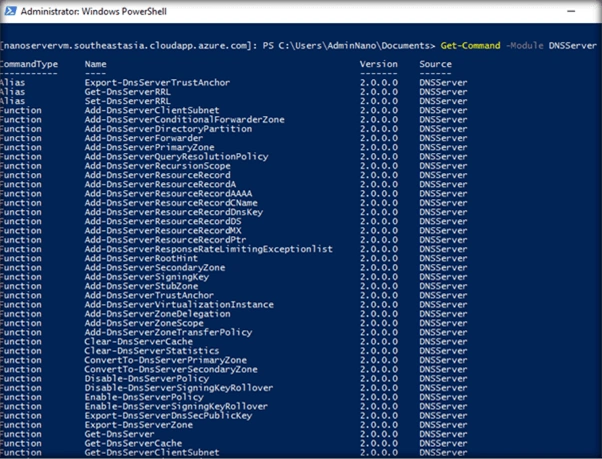Click the Administrator: Windows PowerShell title text
This screenshot has width=602, height=459.
94,12
